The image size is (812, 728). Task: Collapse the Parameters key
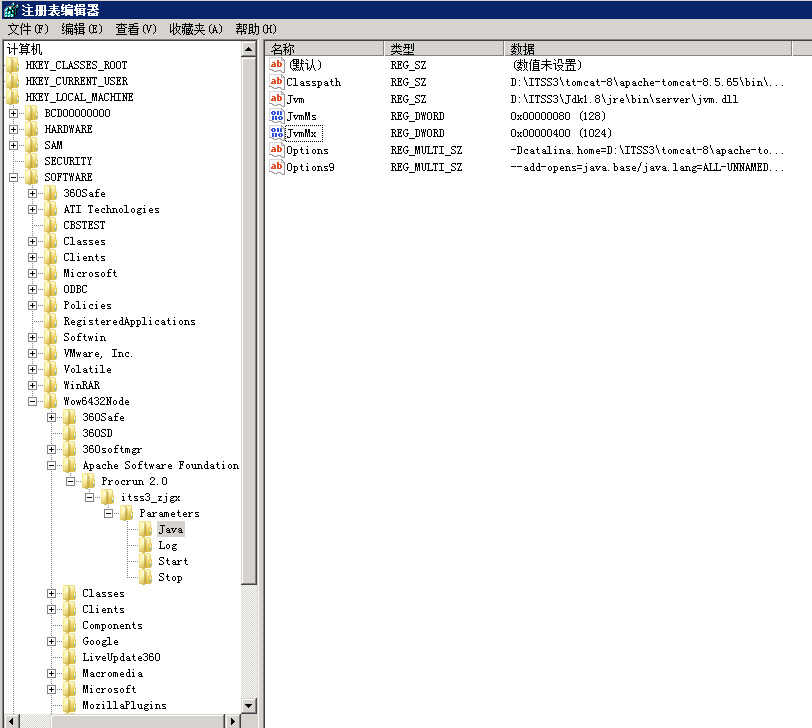coord(108,513)
